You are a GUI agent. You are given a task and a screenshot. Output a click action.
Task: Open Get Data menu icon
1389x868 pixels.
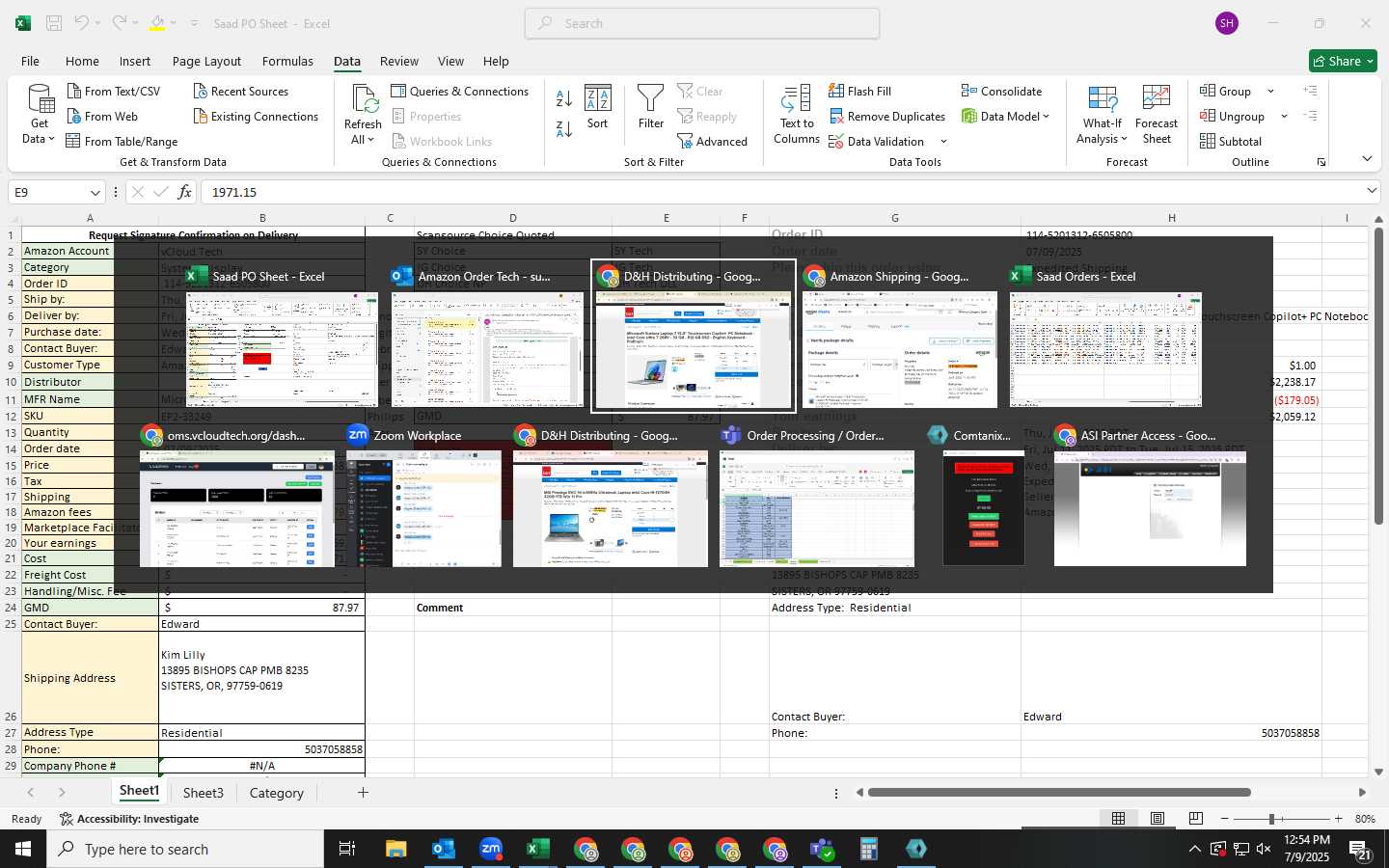click(40, 114)
